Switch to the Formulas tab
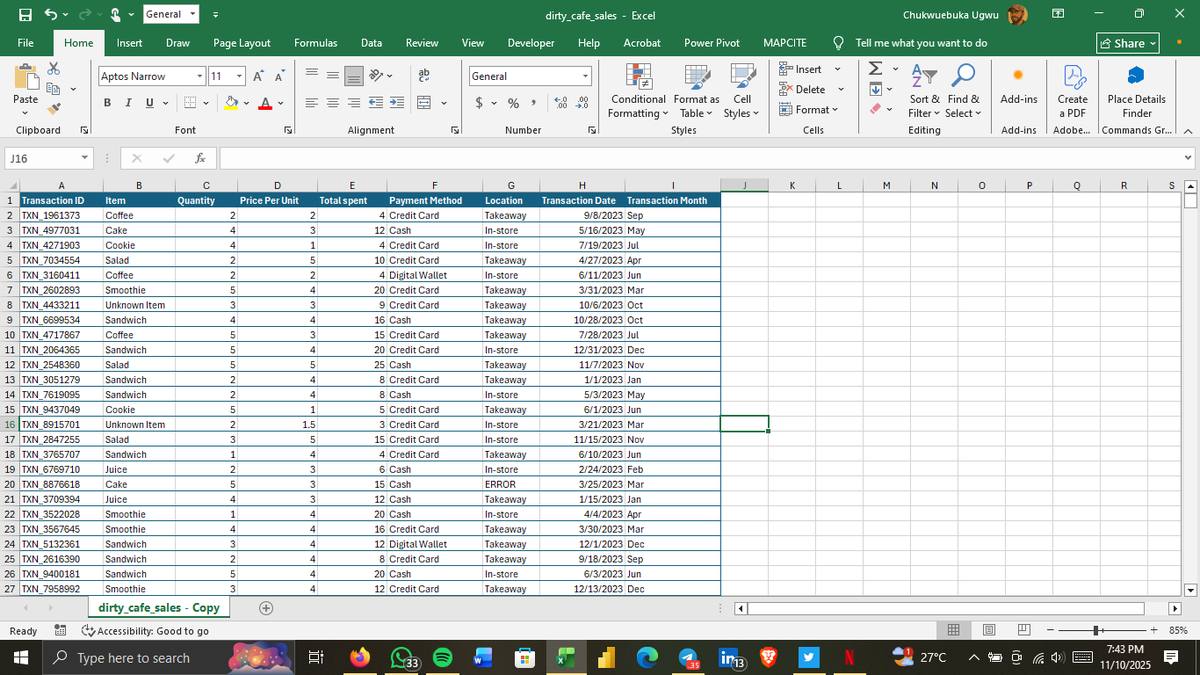Image resolution: width=1200 pixels, height=675 pixels. 315,43
